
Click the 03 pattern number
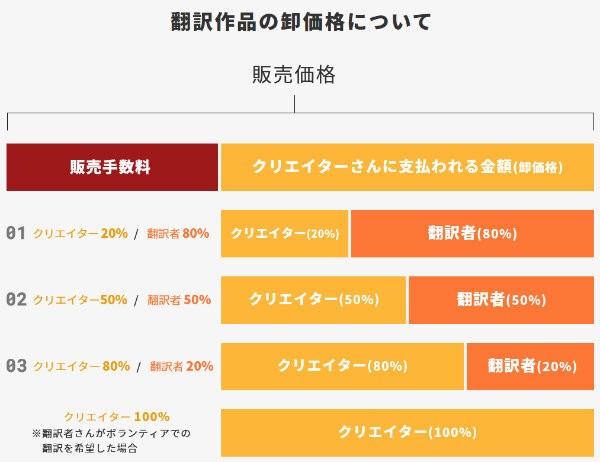point(16,366)
